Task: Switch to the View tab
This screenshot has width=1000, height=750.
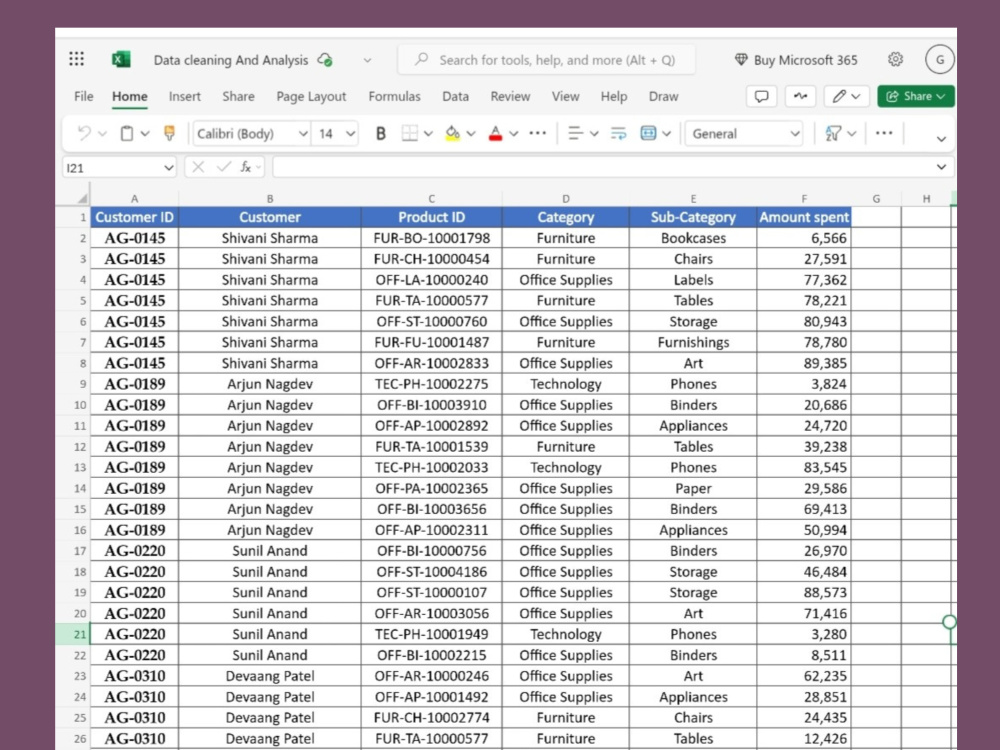Action: click(x=566, y=96)
